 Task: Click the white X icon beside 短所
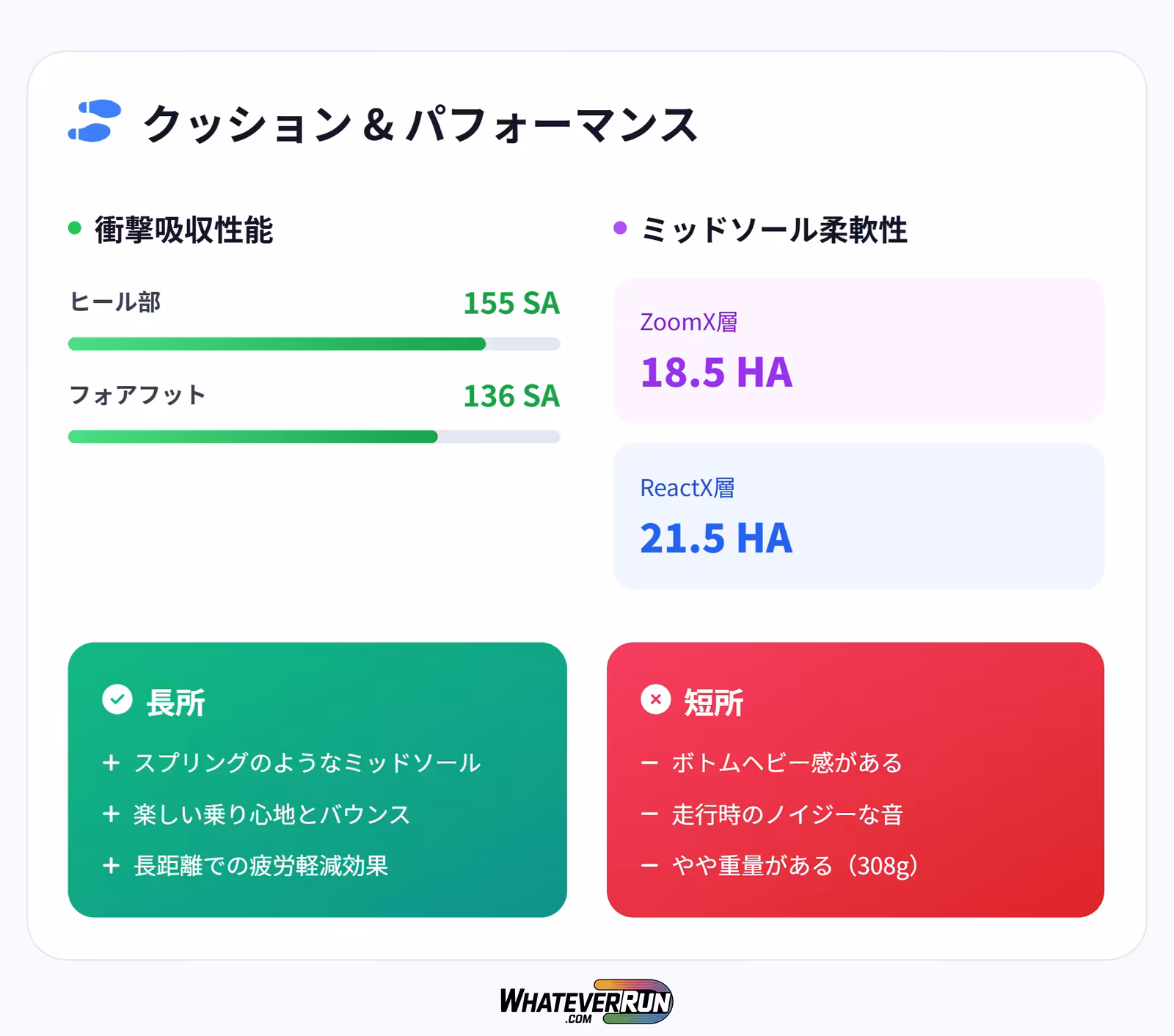click(x=655, y=699)
